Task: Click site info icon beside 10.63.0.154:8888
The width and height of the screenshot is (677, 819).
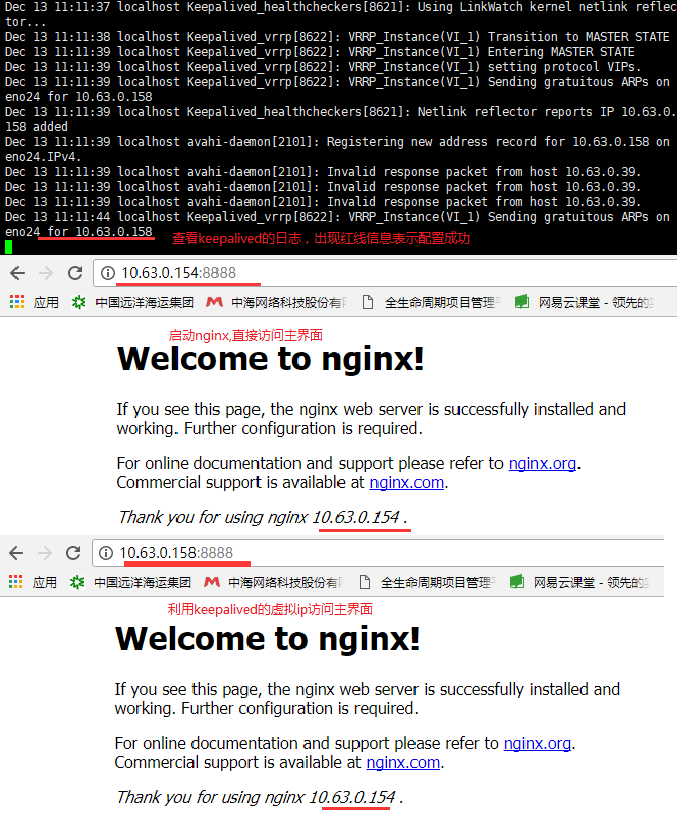Action: (x=108, y=273)
